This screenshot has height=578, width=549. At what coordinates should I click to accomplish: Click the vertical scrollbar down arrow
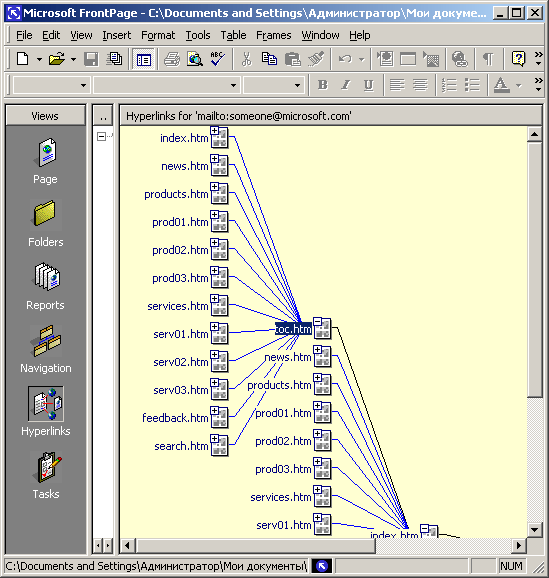pos(534,530)
